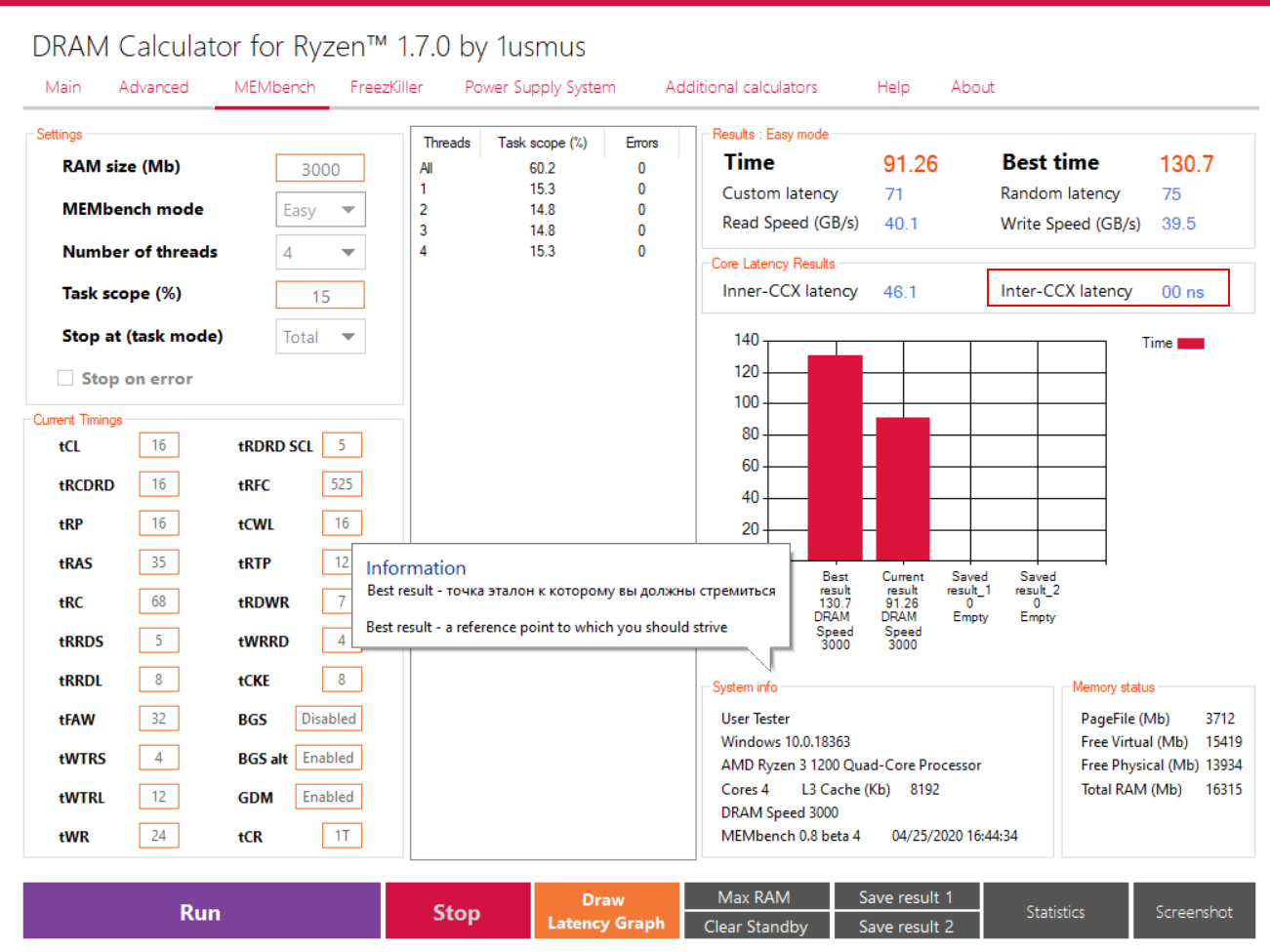Toggle the BGS Disabled field
Screen dimensions: 1270x952
(x=329, y=719)
